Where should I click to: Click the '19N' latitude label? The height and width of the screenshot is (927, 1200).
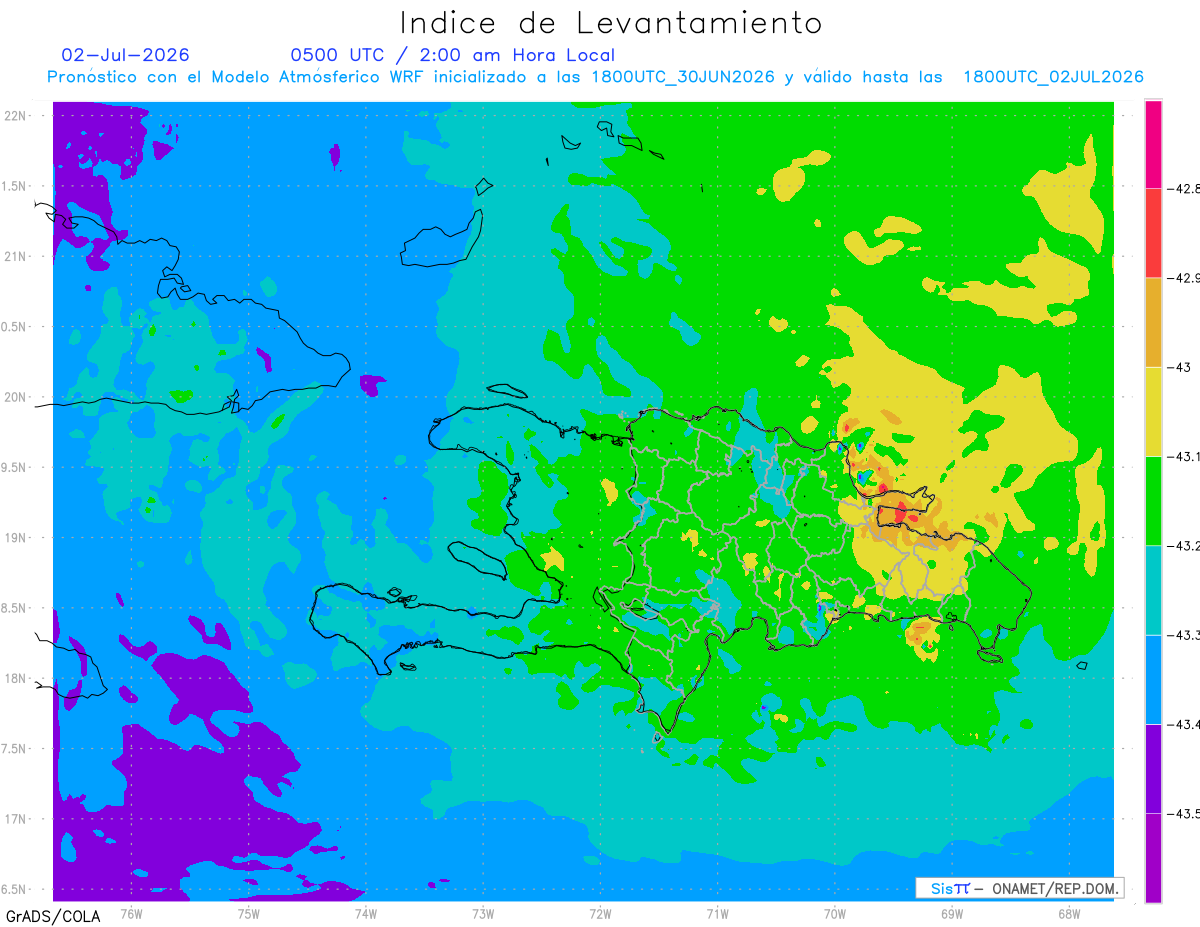click(x=15, y=538)
